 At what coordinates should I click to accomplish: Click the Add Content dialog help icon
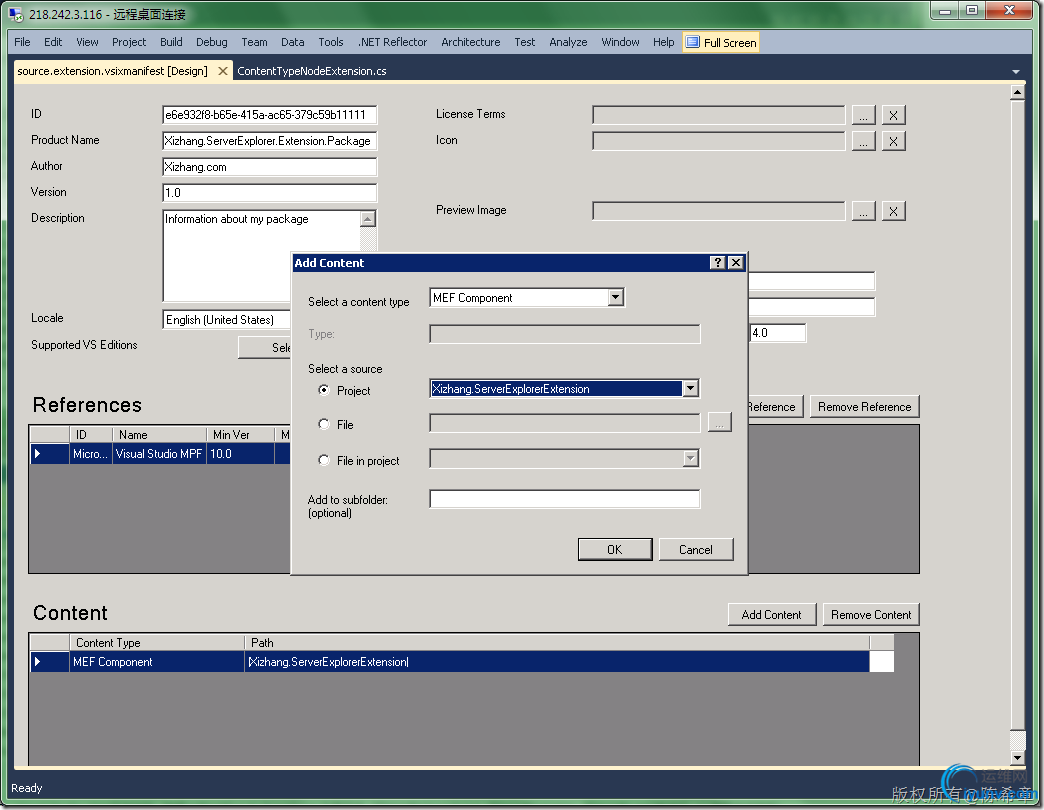pyautogui.click(x=717, y=263)
